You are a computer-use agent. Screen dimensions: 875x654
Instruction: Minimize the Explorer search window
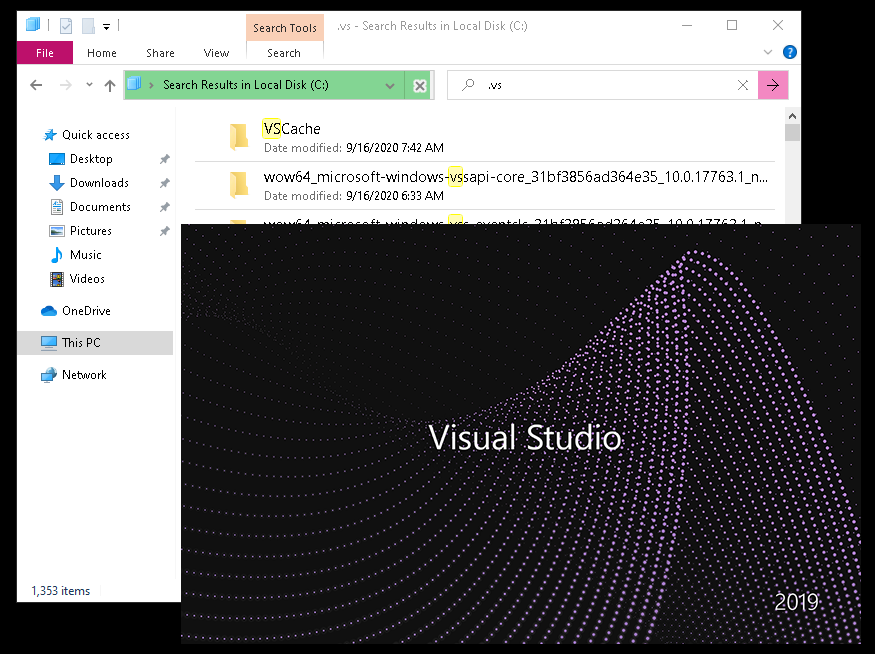click(687, 26)
